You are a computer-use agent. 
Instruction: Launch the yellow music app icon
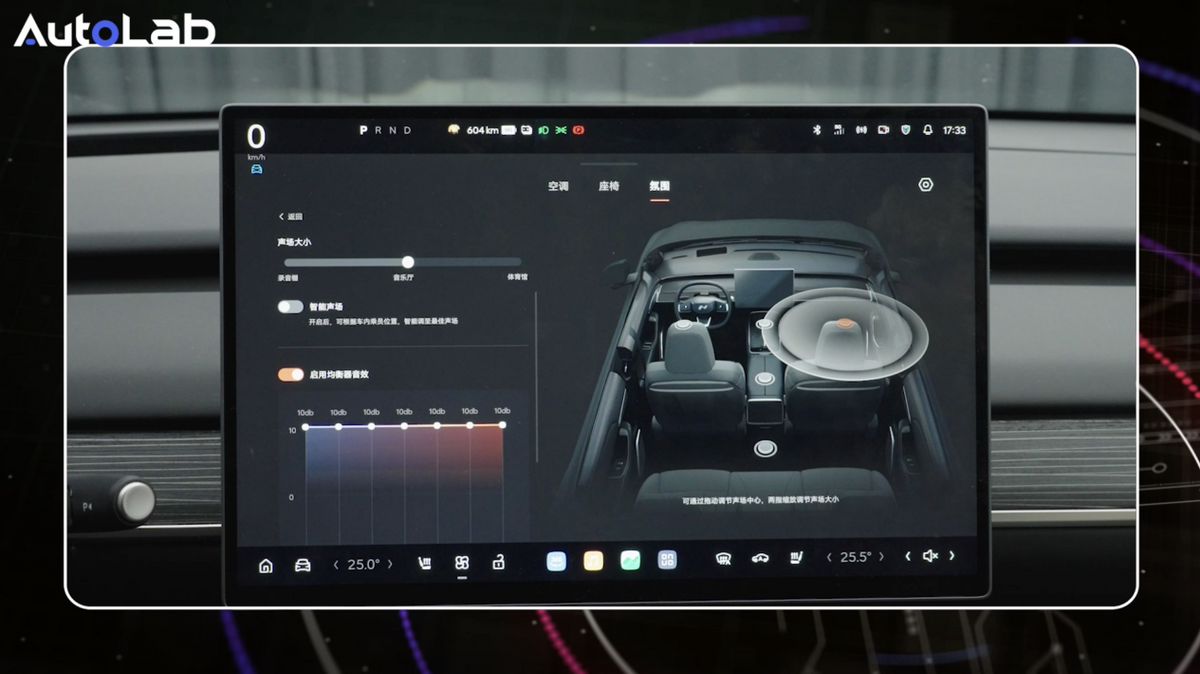click(x=593, y=561)
